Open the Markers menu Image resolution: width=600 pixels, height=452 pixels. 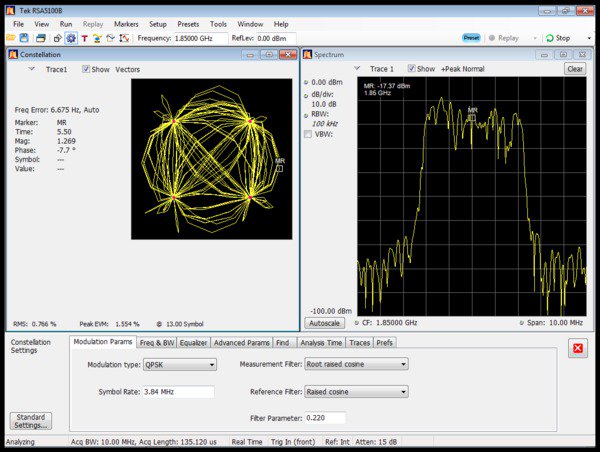point(126,23)
